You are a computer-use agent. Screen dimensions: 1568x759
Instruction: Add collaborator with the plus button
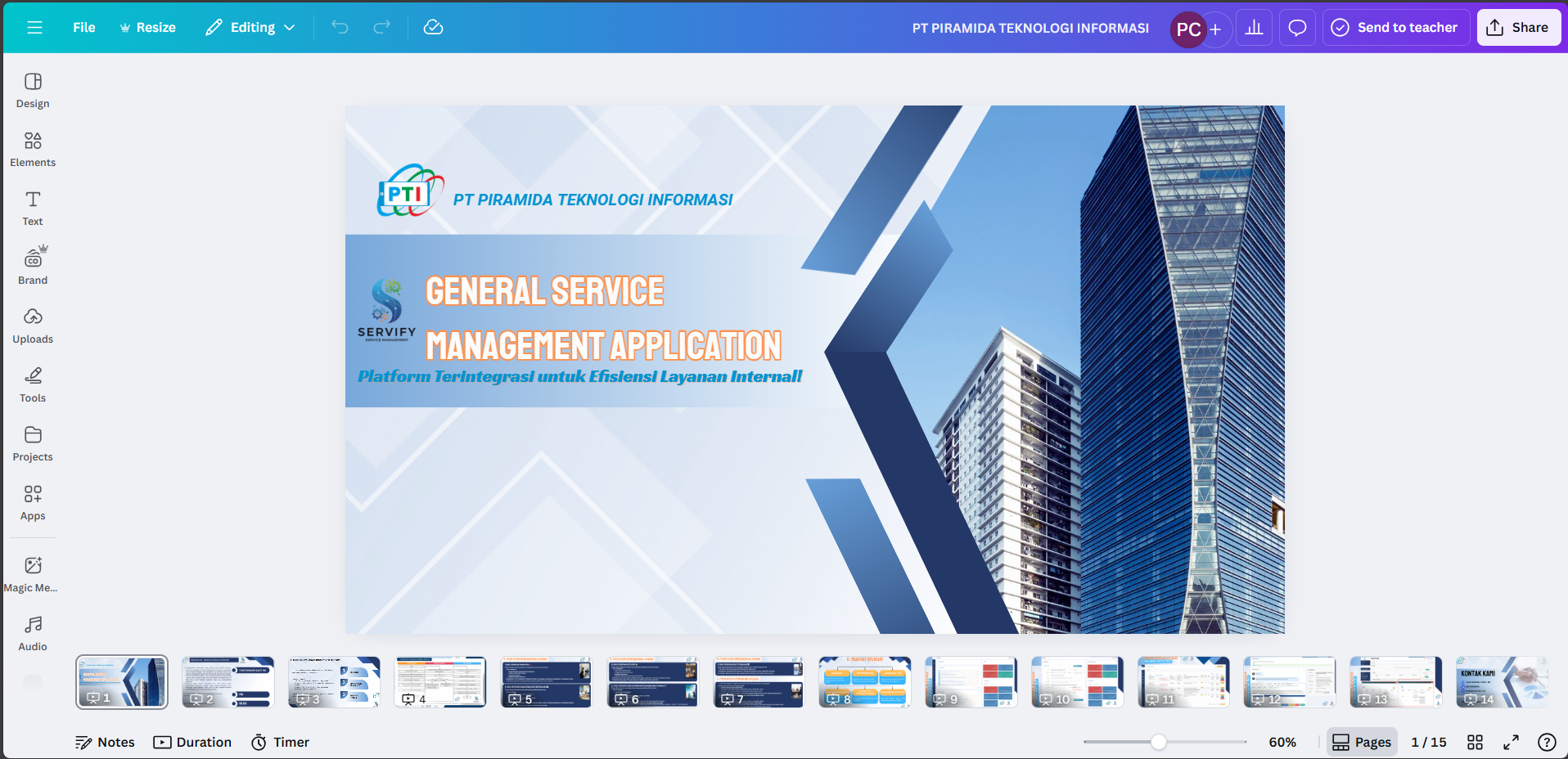pyautogui.click(x=1216, y=29)
